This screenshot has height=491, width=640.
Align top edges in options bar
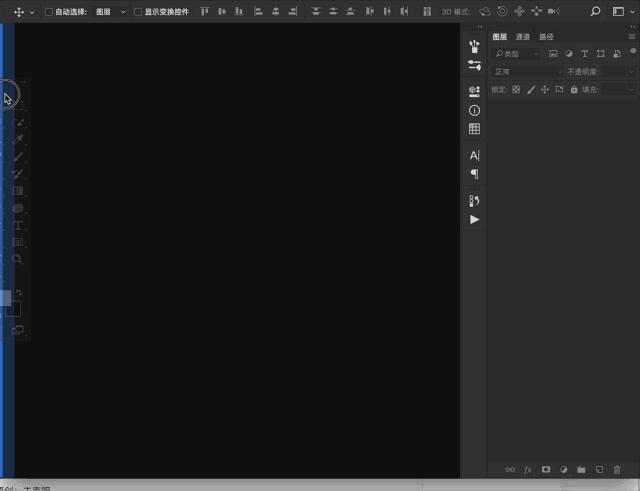point(204,11)
